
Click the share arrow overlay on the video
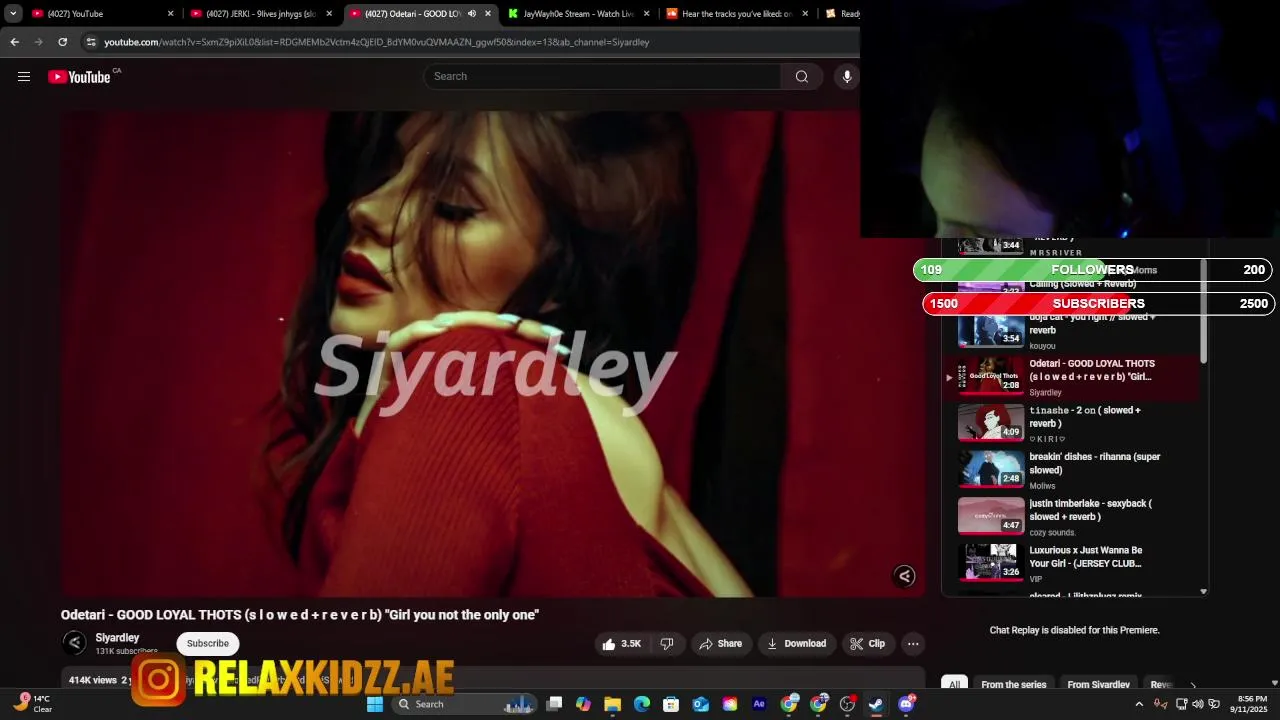coord(904,576)
